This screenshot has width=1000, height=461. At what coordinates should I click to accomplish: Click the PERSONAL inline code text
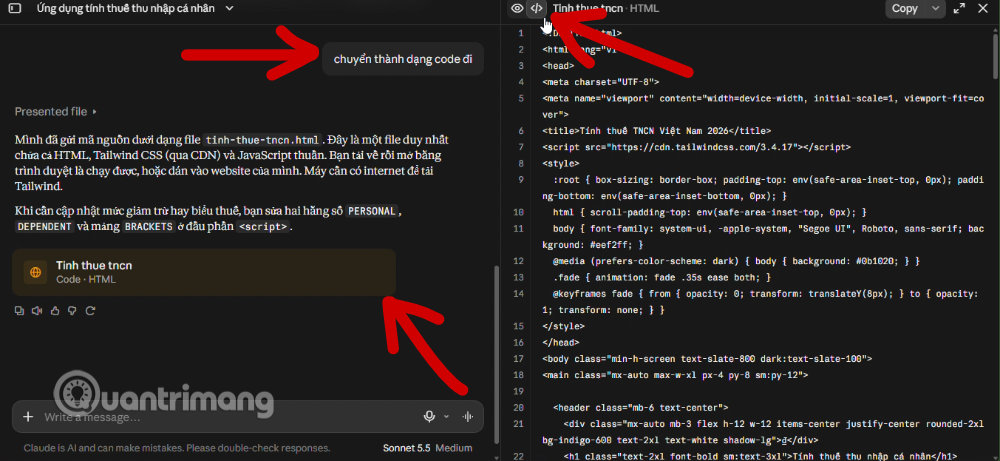[372, 212]
